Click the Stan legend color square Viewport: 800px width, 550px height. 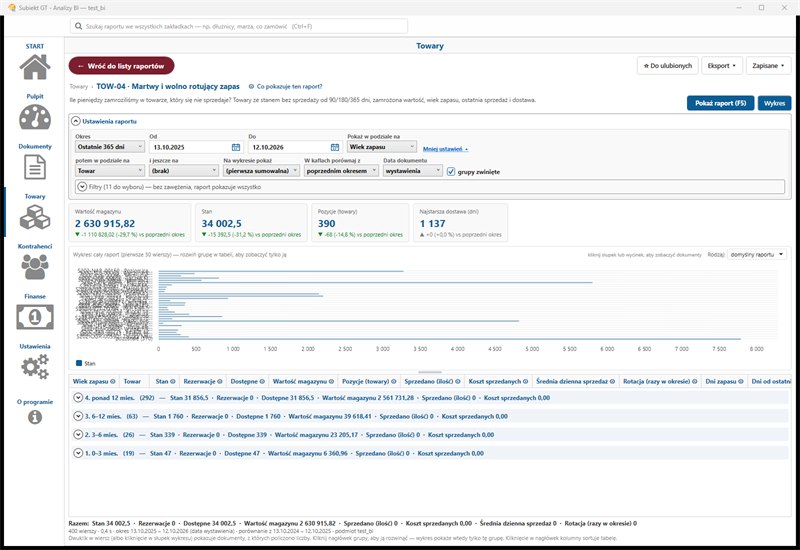pos(79,363)
